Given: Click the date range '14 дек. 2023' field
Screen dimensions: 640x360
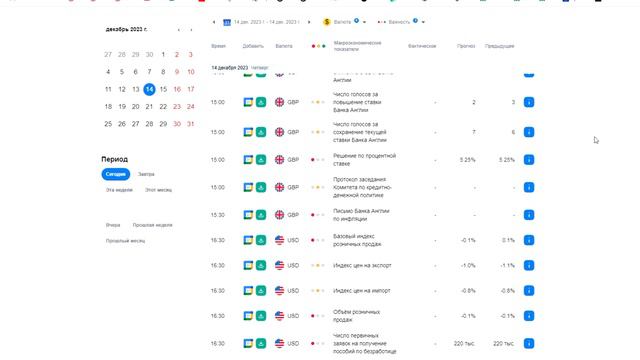Looking at the screenshot, I should [267, 22].
